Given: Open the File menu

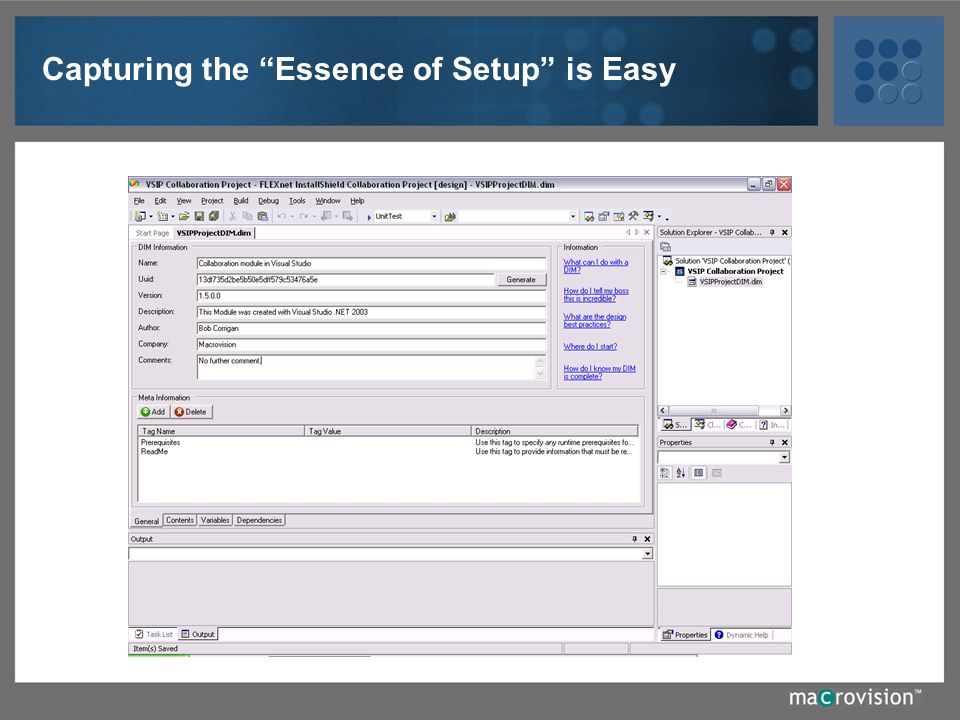Looking at the screenshot, I should (139, 201).
